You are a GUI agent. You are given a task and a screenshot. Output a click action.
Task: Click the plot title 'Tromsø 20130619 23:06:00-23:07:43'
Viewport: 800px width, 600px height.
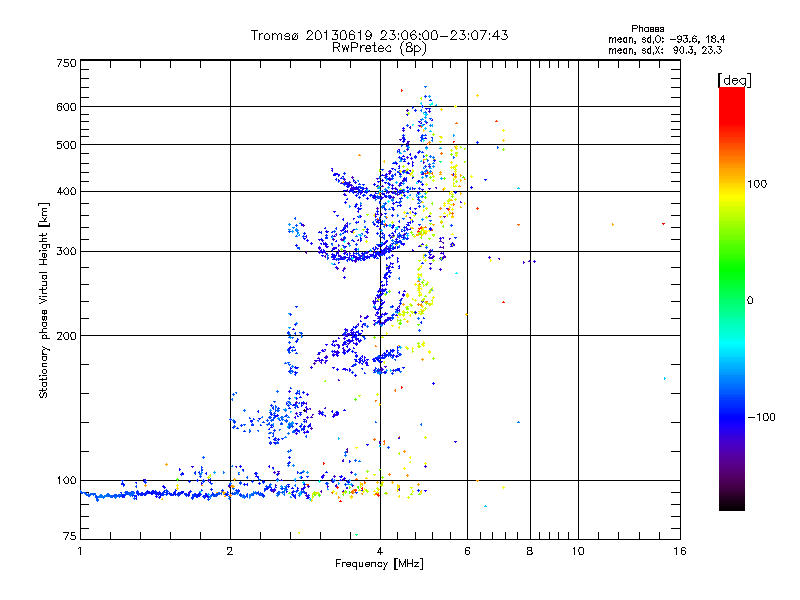click(379, 35)
